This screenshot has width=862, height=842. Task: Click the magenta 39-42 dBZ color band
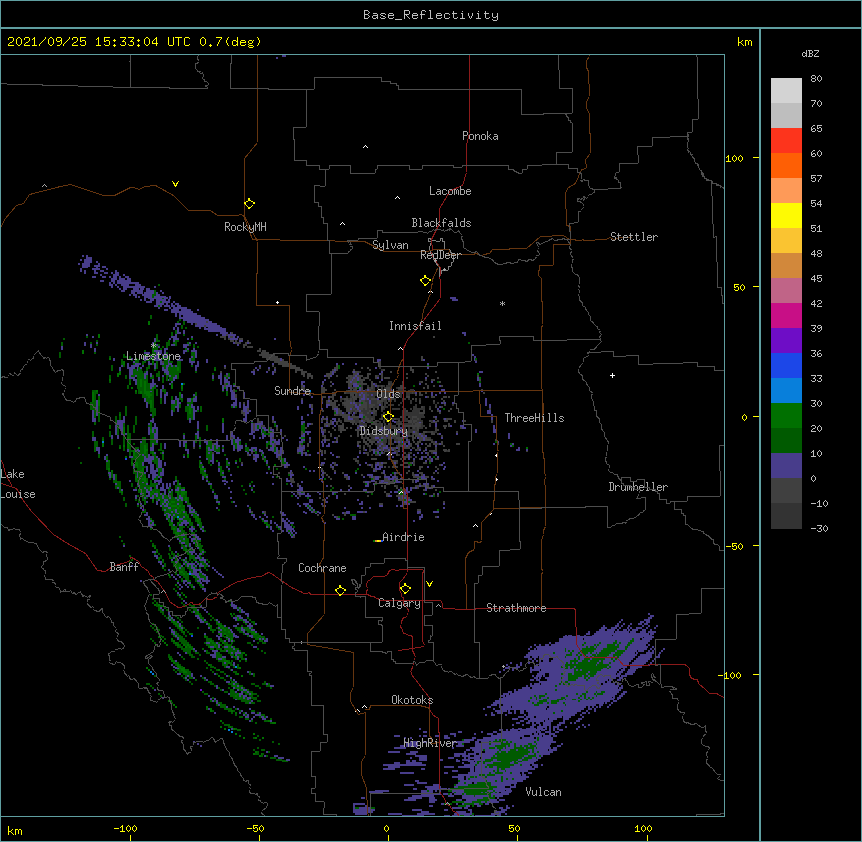pos(786,315)
